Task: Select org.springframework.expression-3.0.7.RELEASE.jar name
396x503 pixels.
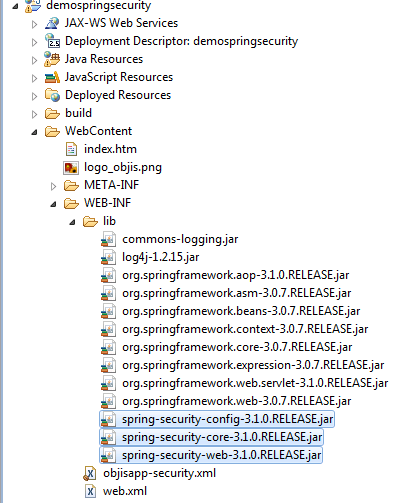Action: [253, 365]
